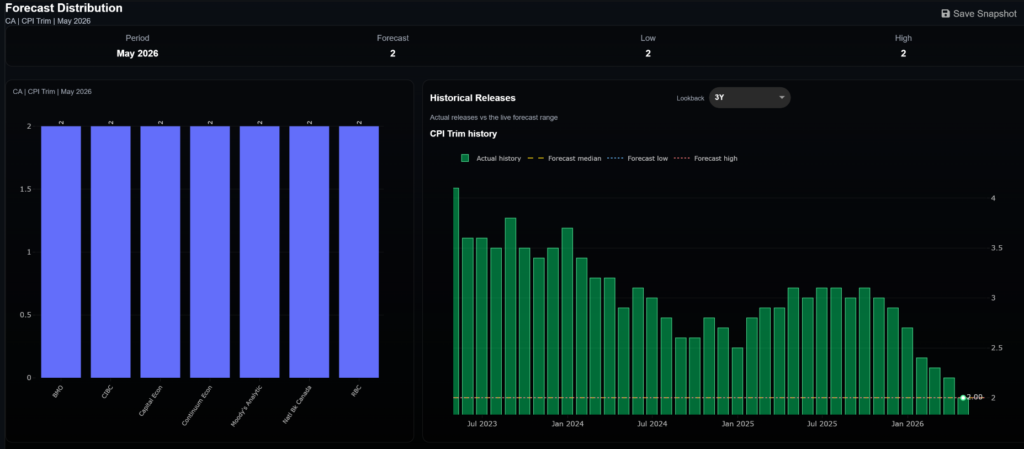The width and height of the screenshot is (1024, 449).
Task: Click the 2.5 y-axis tick on history chart
Action: 995,348
